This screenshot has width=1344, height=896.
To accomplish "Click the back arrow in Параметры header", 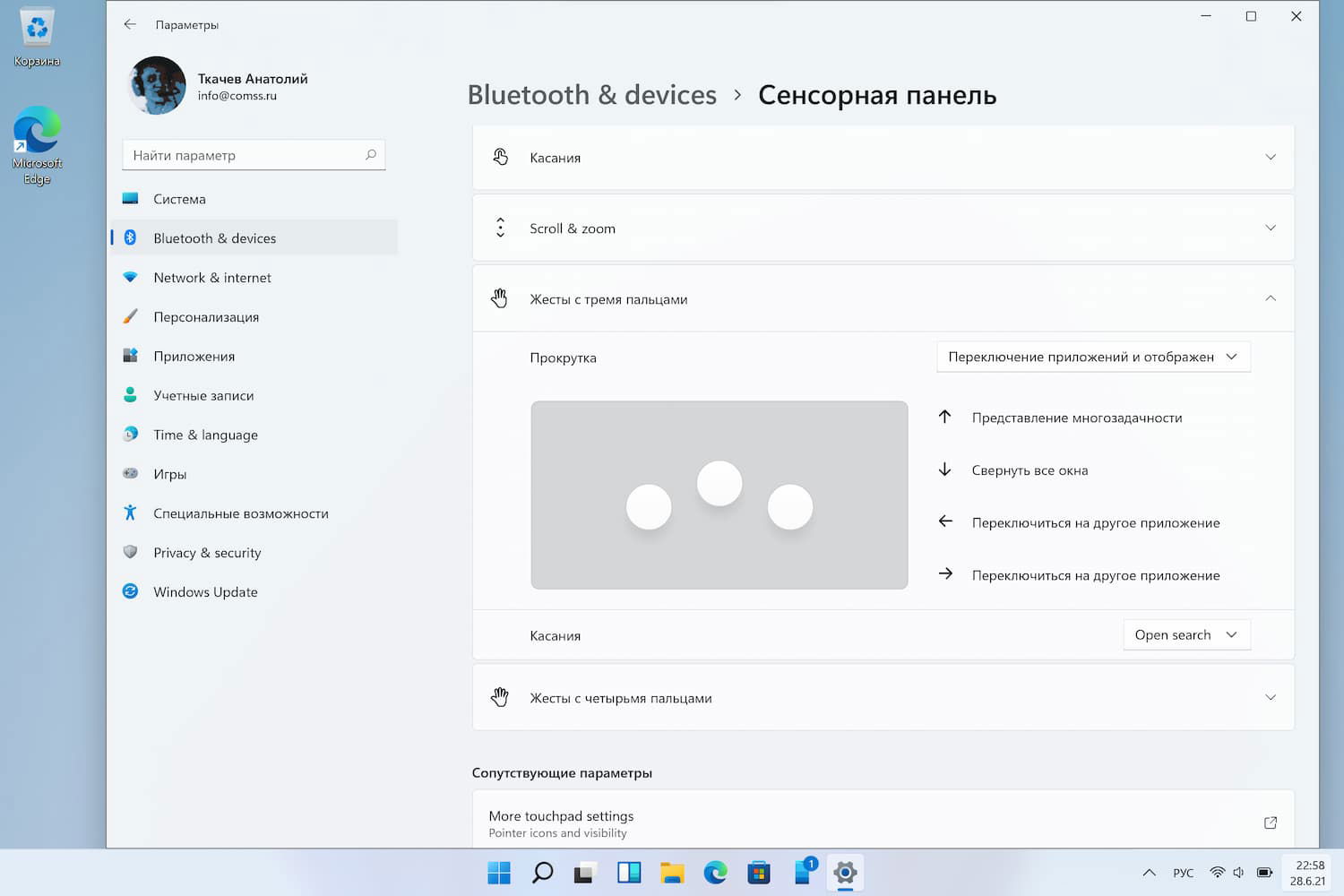I will [130, 24].
